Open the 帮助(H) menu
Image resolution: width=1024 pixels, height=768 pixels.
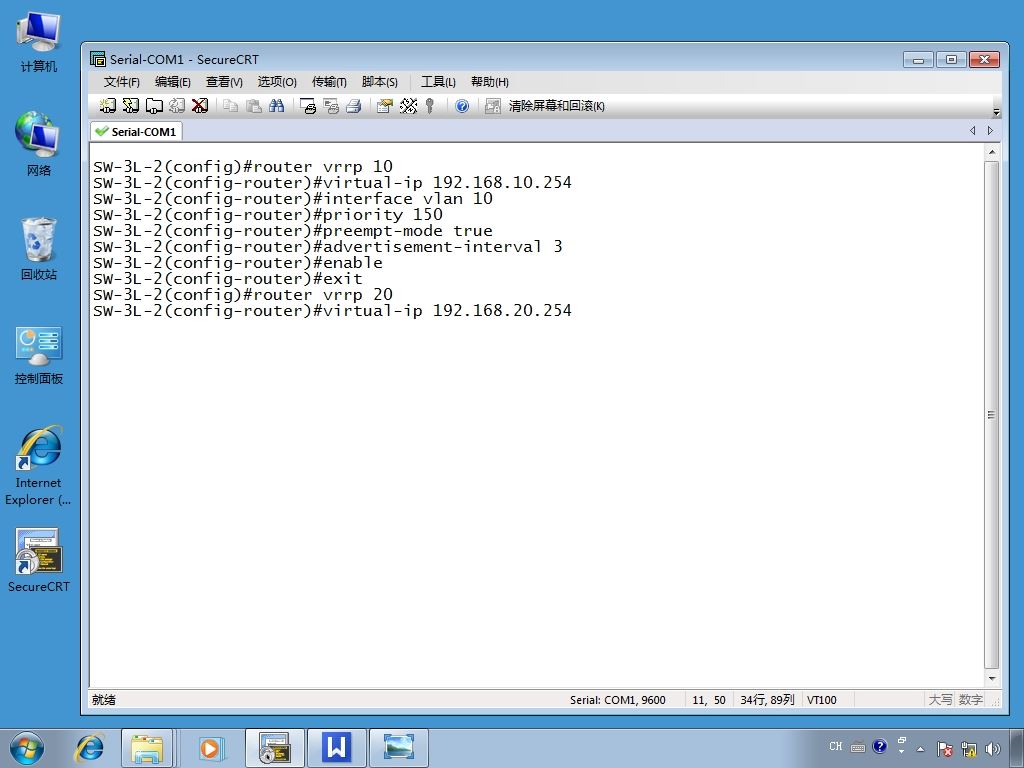coord(490,82)
